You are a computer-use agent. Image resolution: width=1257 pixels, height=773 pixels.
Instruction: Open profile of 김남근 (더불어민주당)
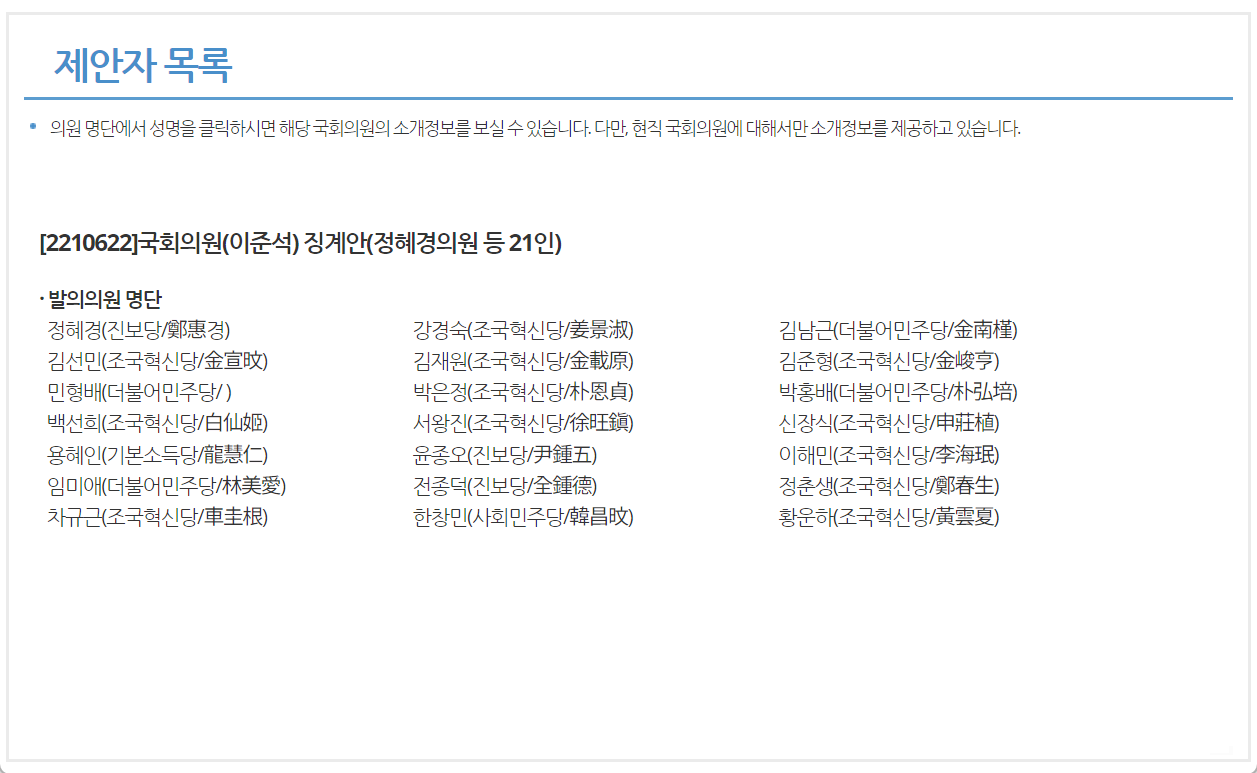coord(898,330)
